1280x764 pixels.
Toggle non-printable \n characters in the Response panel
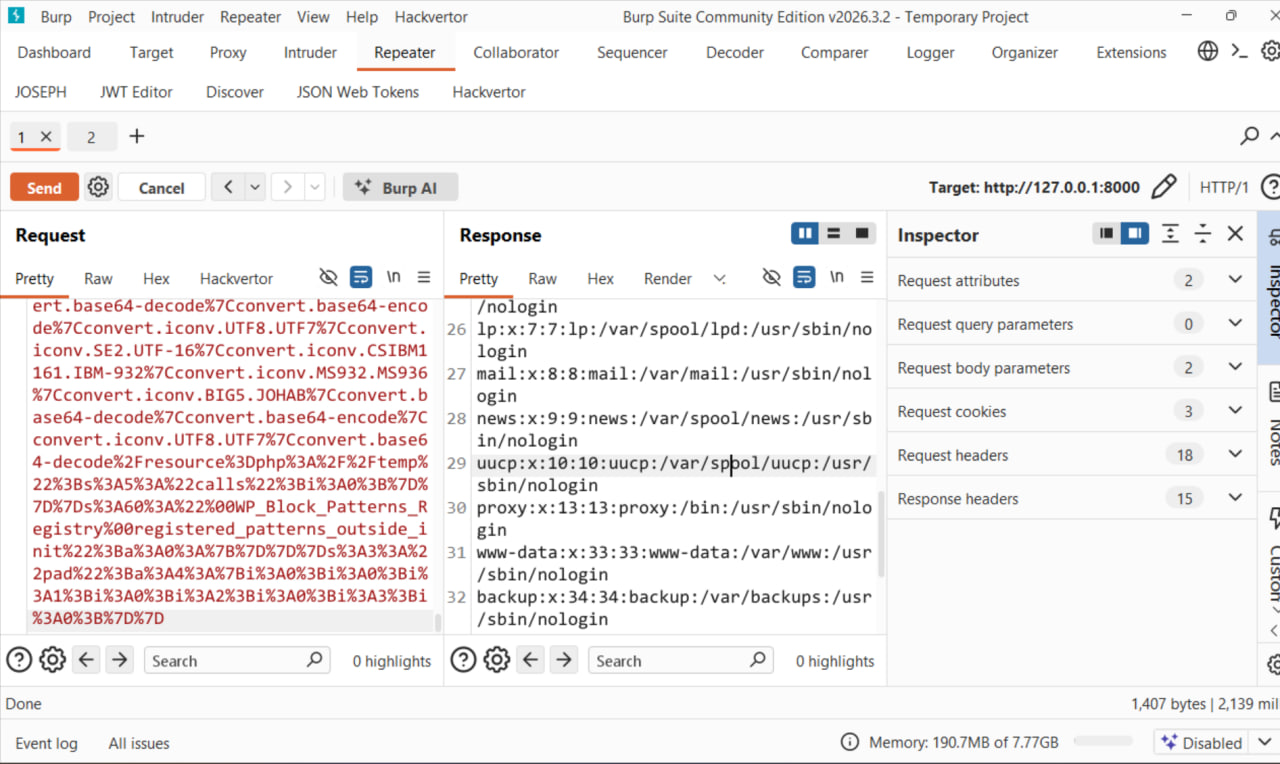[837, 277]
